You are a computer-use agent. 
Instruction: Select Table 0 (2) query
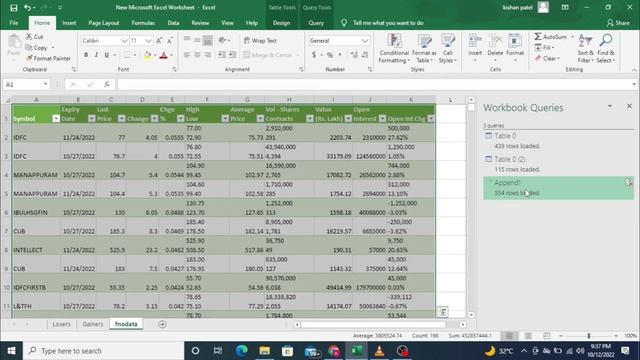pos(558,164)
